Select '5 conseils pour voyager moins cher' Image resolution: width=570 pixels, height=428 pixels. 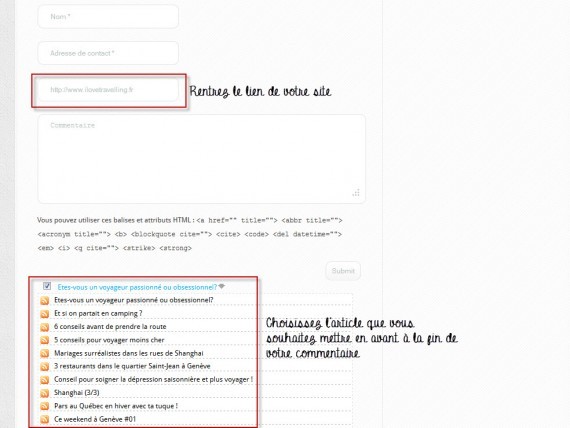tap(109, 340)
